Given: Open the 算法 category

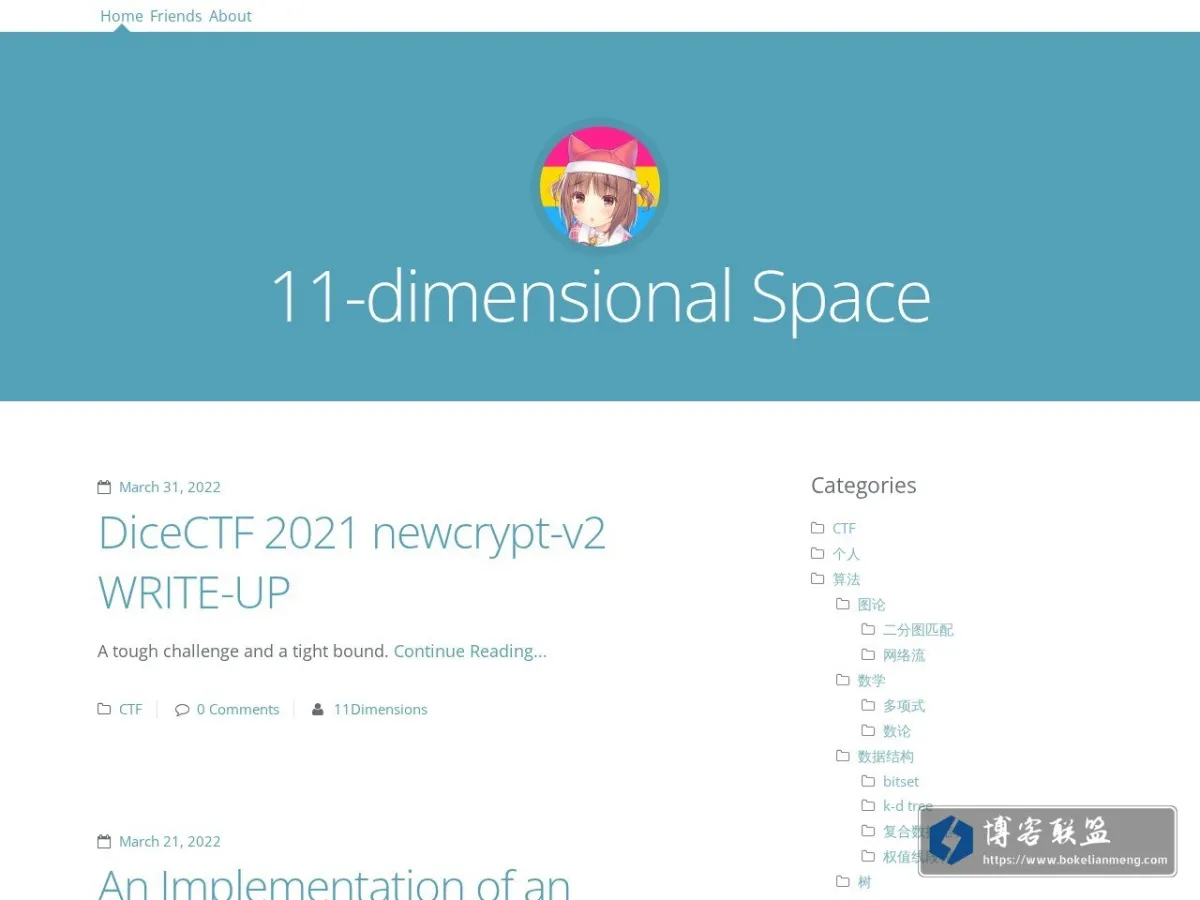Looking at the screenshot, I should pos(846,579).
